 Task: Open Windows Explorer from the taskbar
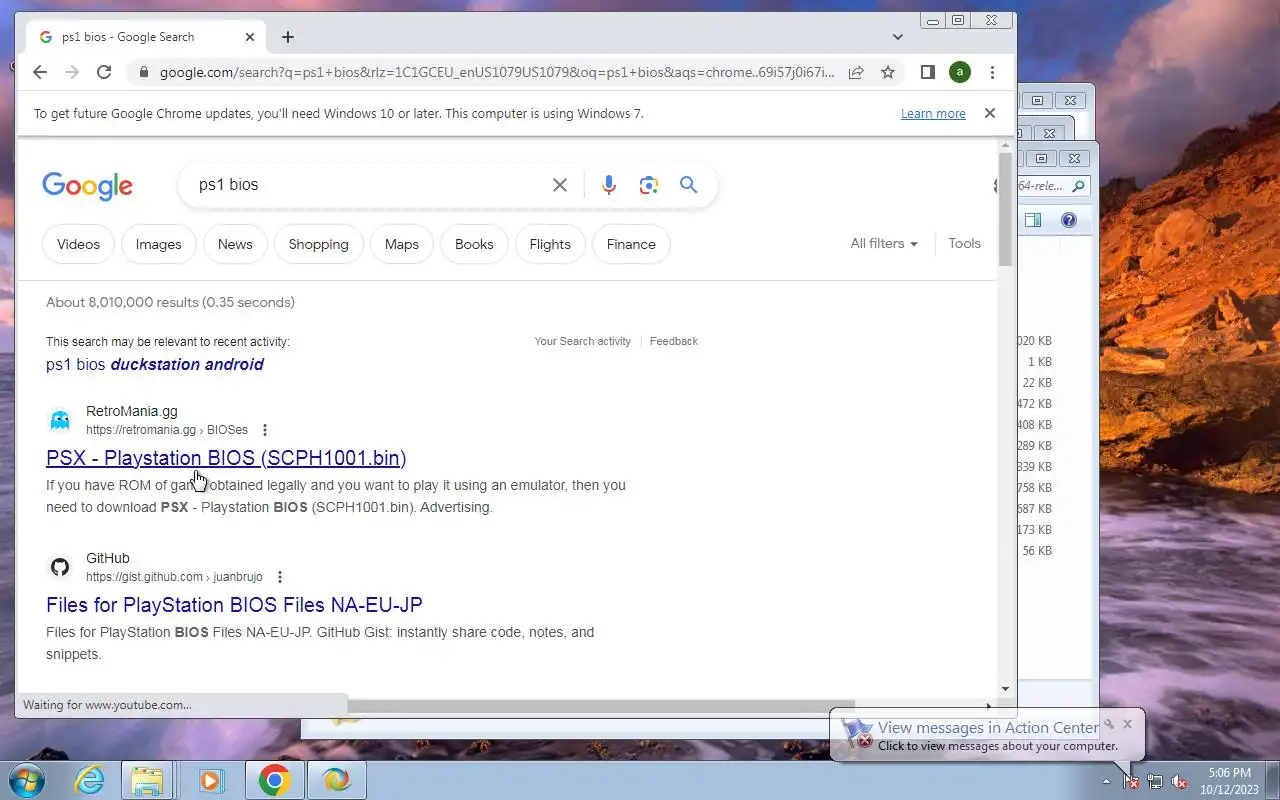click(x=147, y=780)
